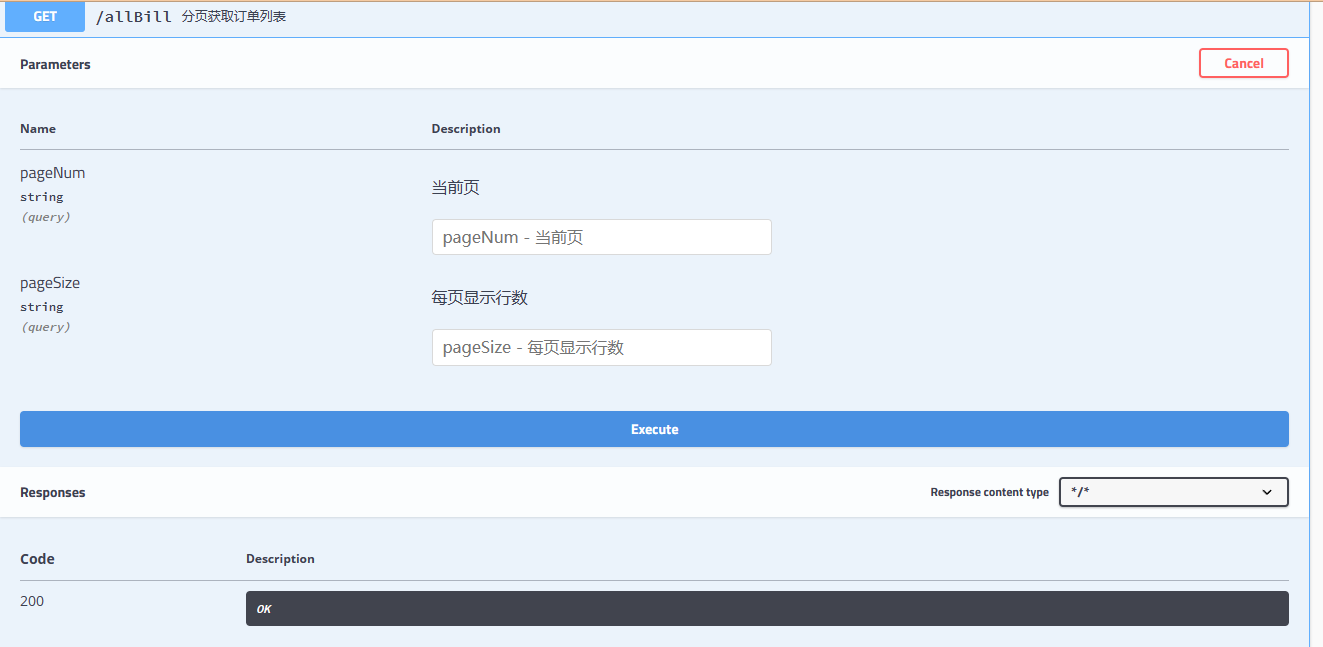
Task: Click the Parameters section heading
Action: 55,64
